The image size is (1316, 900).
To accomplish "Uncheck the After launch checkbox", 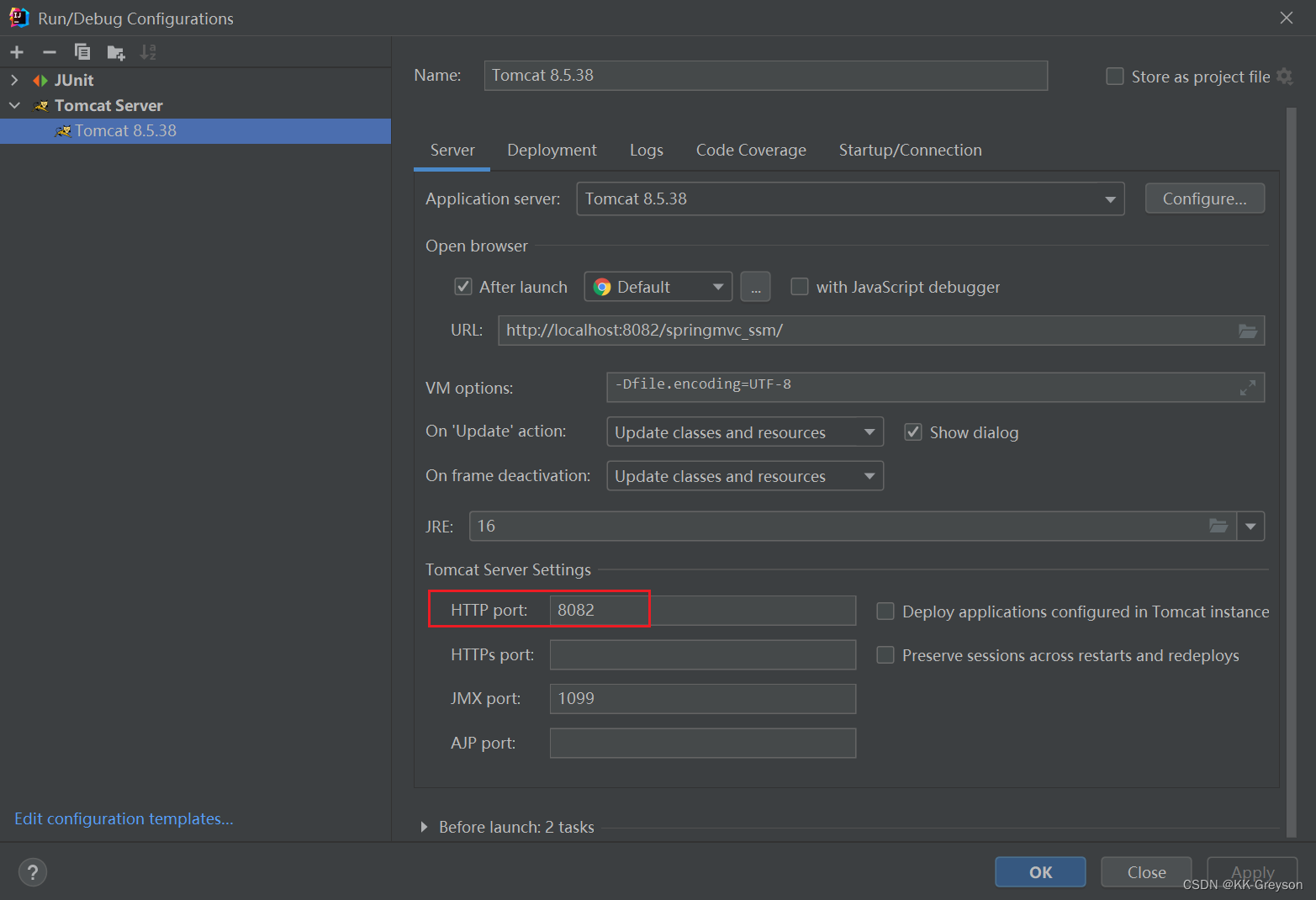I will (463, 287).
